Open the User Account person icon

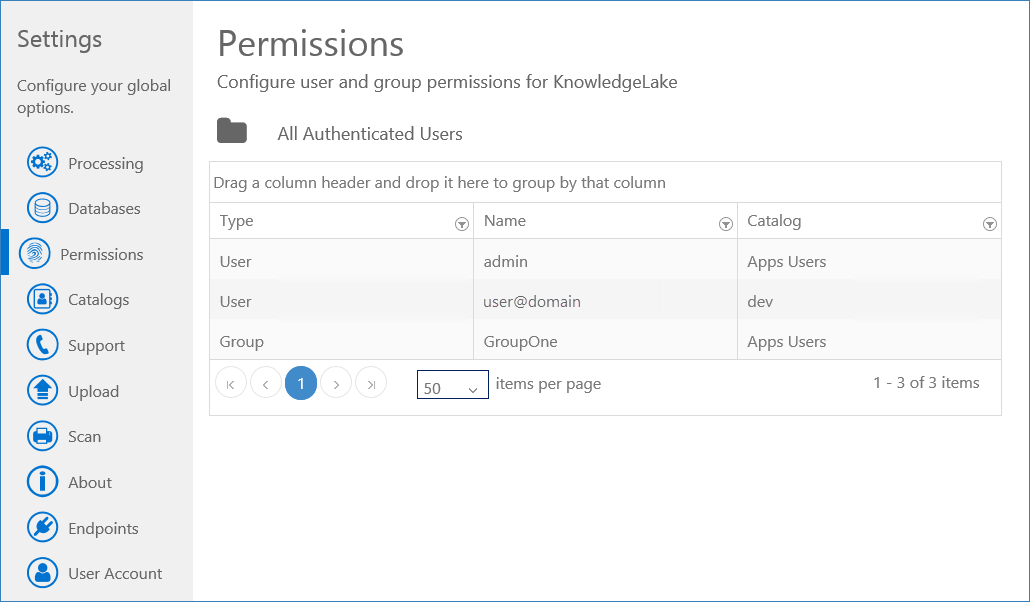[x=43, y=573]
